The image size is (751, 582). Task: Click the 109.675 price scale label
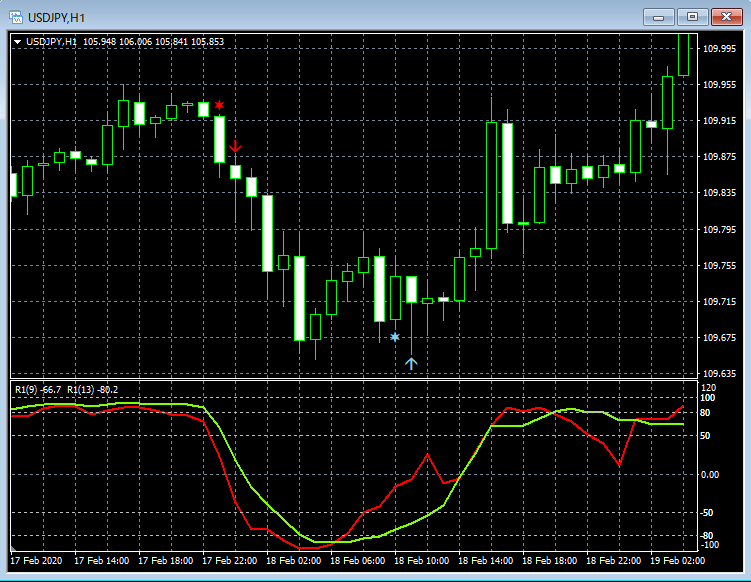pyautogui.click(x=719, y=338)
